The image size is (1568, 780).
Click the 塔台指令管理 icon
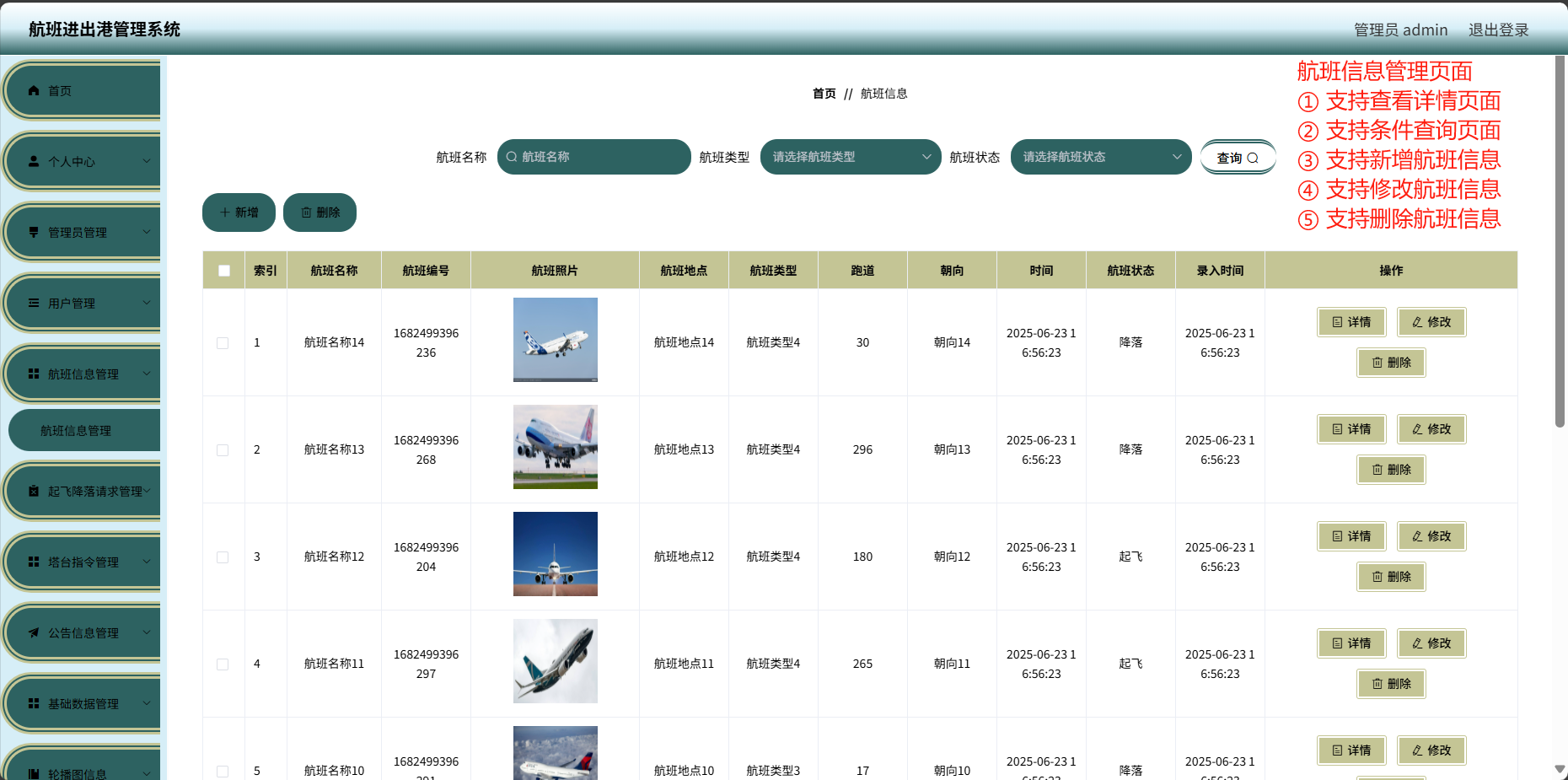pyautogui.click(x=35, y=561)
